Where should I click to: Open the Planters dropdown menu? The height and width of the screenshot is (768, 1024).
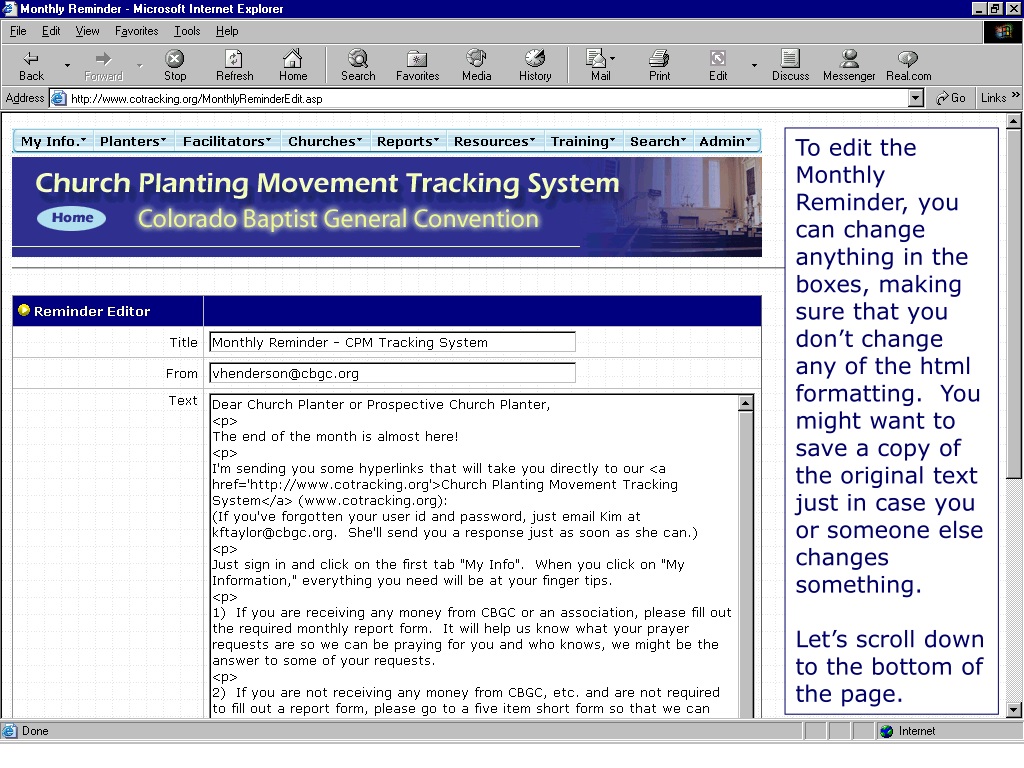(x=133, y=141)
